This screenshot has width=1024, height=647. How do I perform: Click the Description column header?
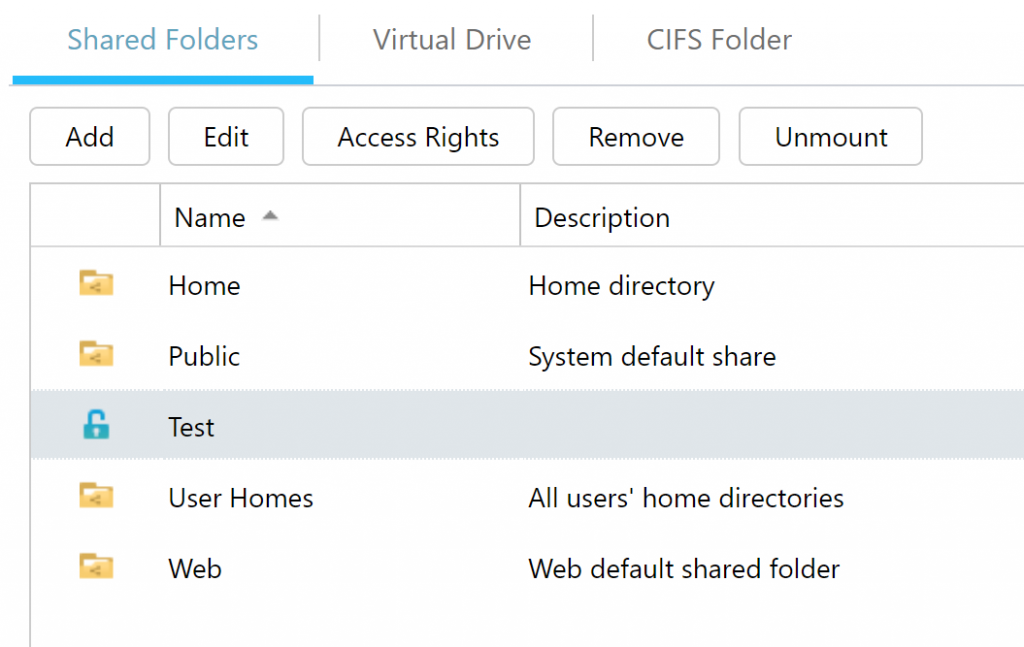coord(601,217)
